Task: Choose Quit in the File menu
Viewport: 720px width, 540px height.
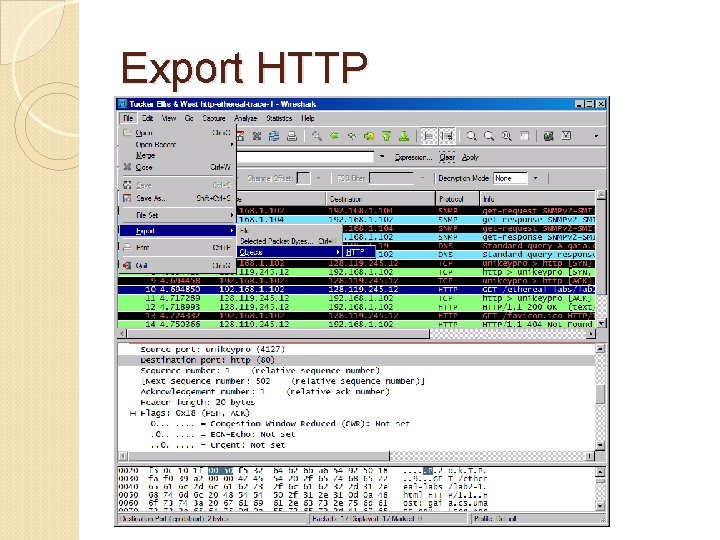Action: [x=177, y=265]
